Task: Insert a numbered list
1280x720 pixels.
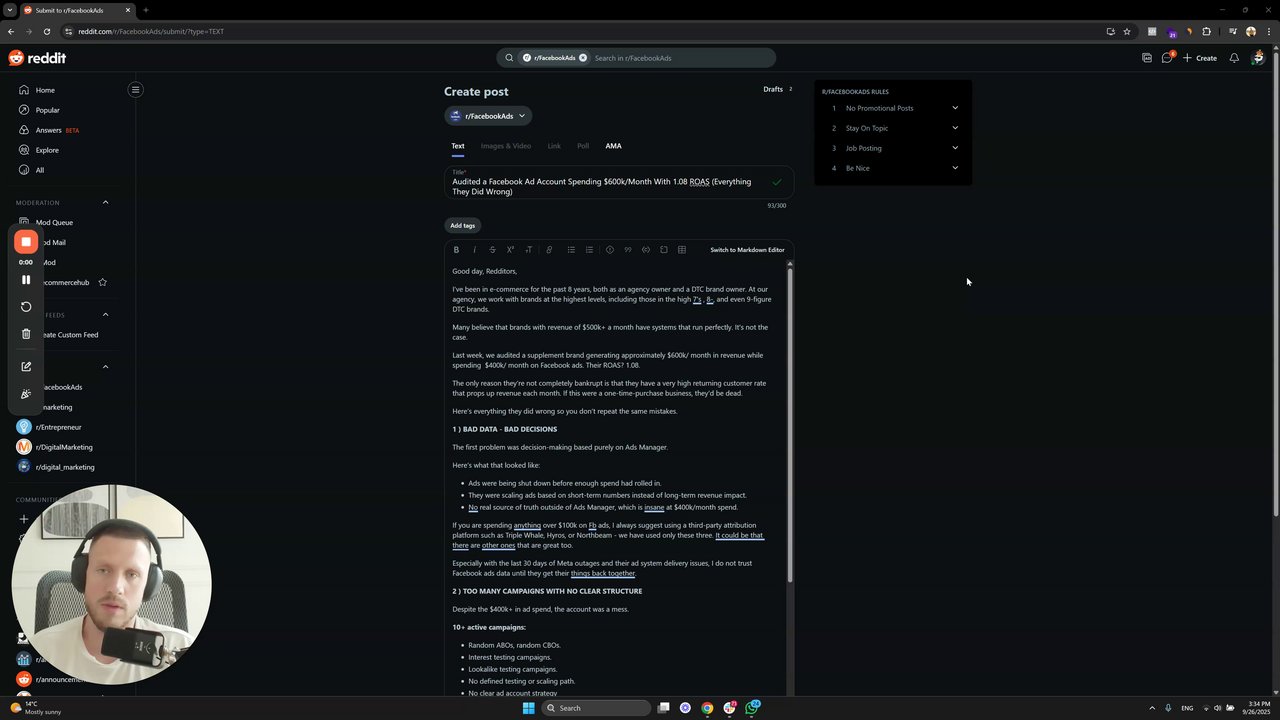Action: (x=589, y=250)
